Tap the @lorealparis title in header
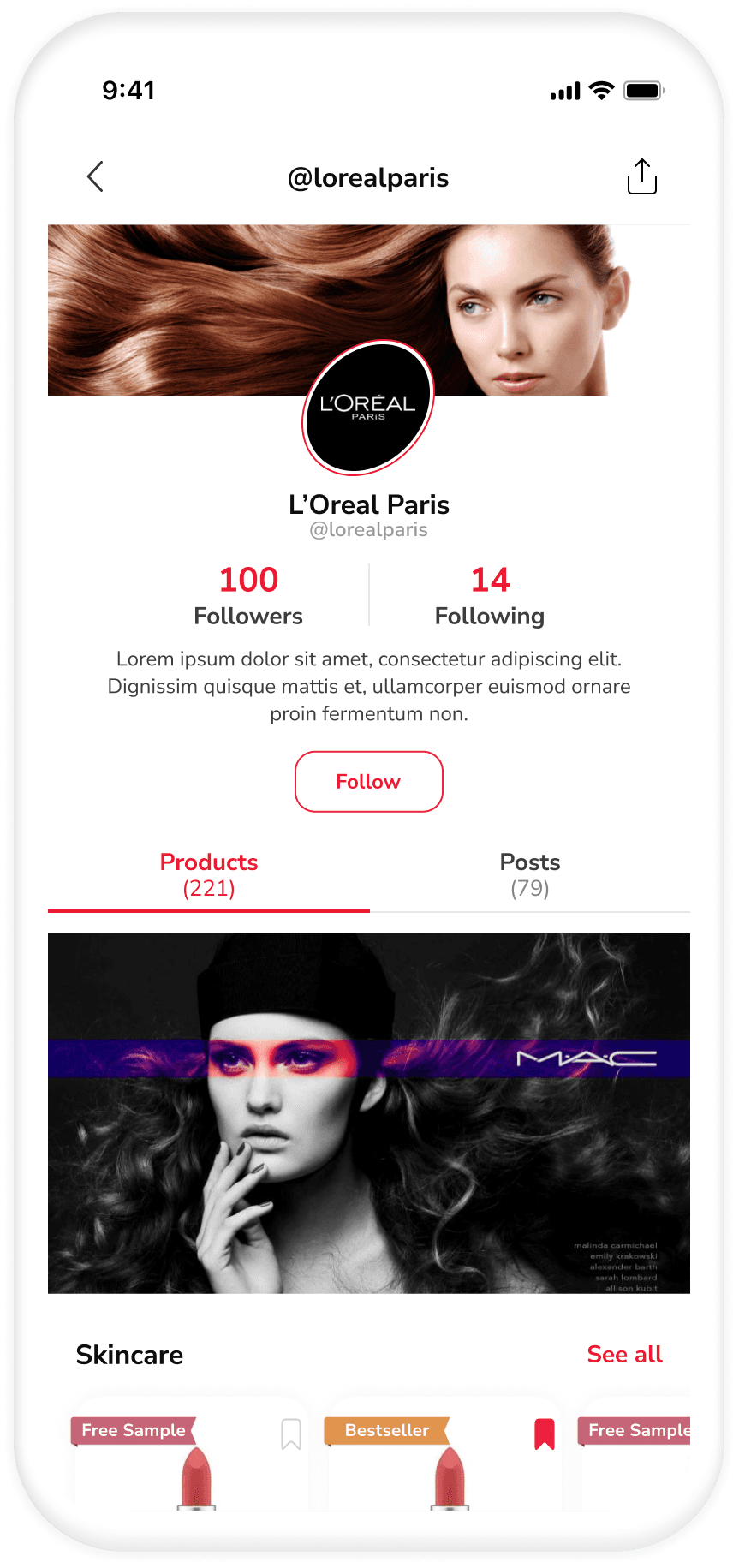This screenshot has width=739, height=1568. pos(368,177)
